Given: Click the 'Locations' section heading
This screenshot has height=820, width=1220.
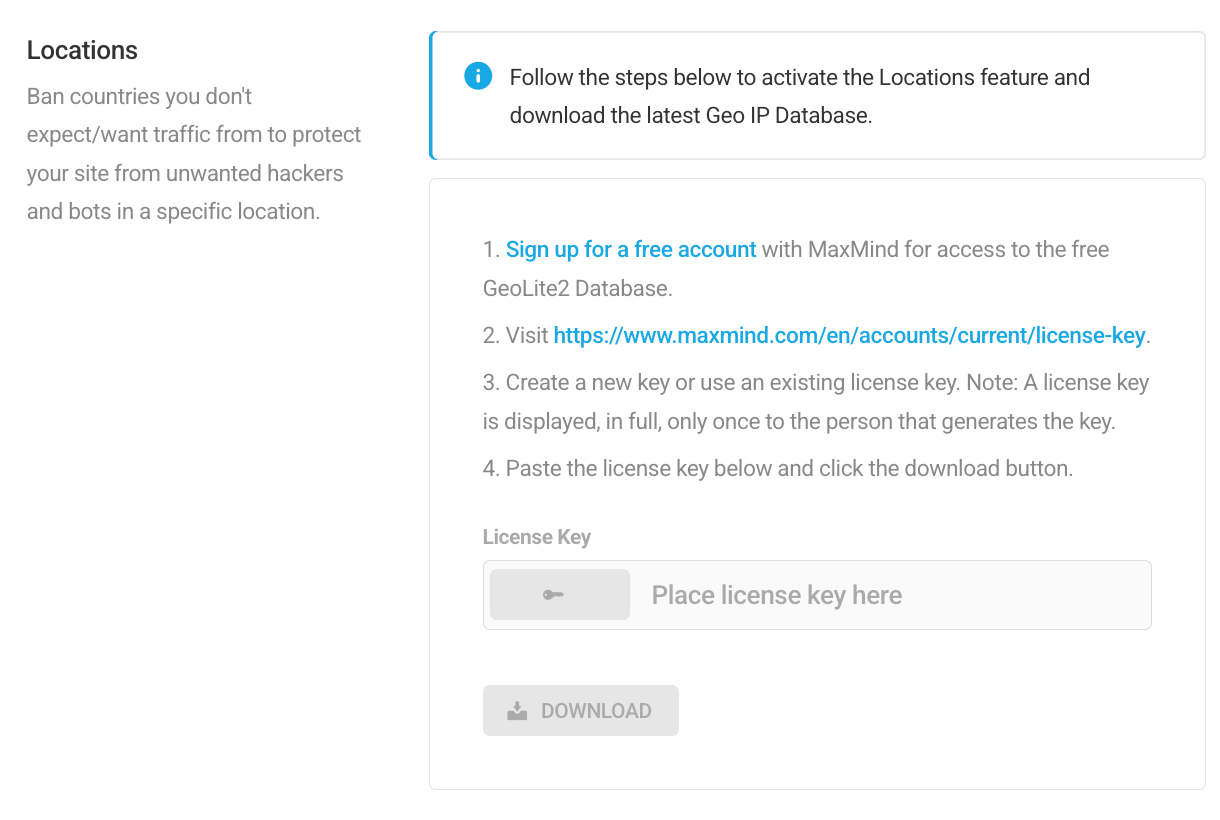Looking at the screenshot, I should [82, 50].
